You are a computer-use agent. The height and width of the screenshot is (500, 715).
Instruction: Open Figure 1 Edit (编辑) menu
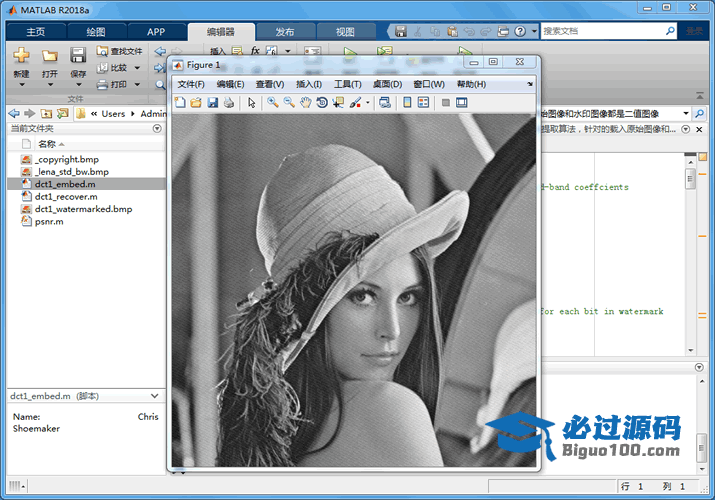(230, 84)
